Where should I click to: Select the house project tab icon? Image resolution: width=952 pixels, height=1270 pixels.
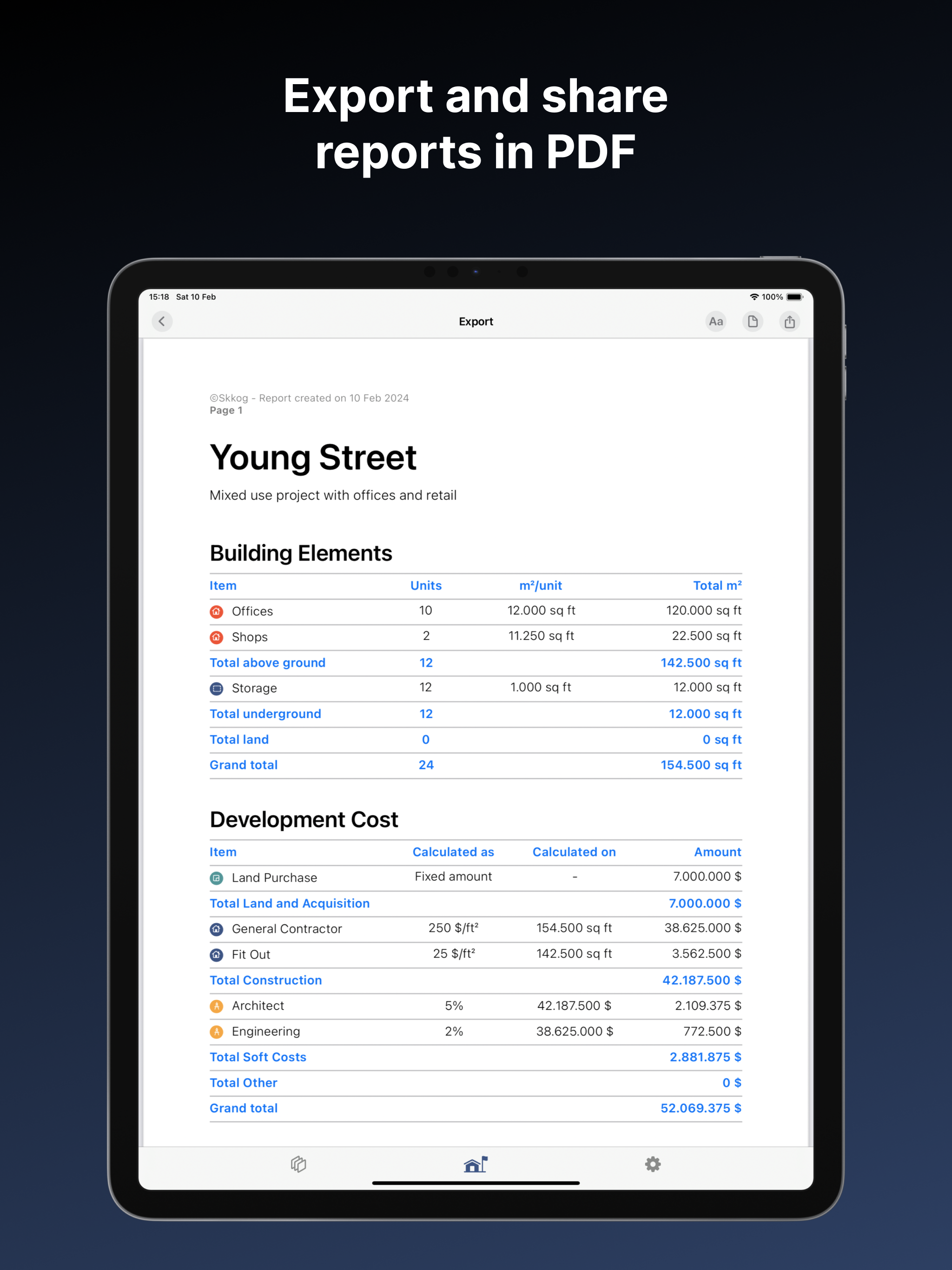click(x=476, y=1164)
